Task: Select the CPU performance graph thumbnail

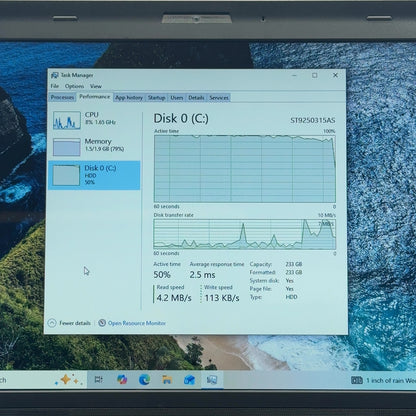Action: pyautogui.click(x=67, y=120)
